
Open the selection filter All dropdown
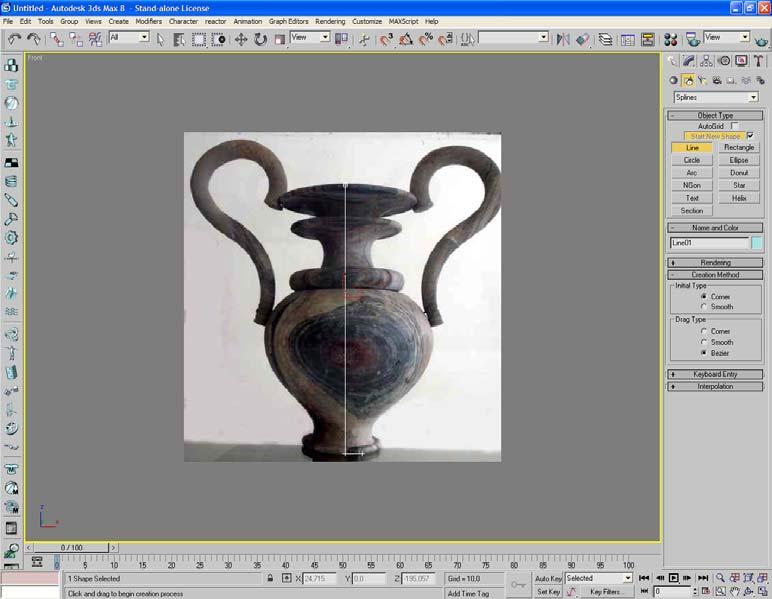pyautogui.click(x=129, y=37)
